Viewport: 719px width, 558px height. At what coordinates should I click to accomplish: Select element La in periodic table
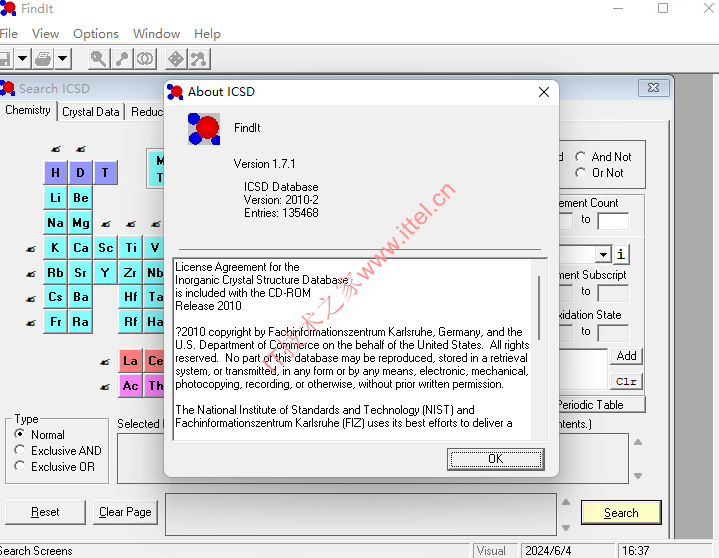point(130,361)
